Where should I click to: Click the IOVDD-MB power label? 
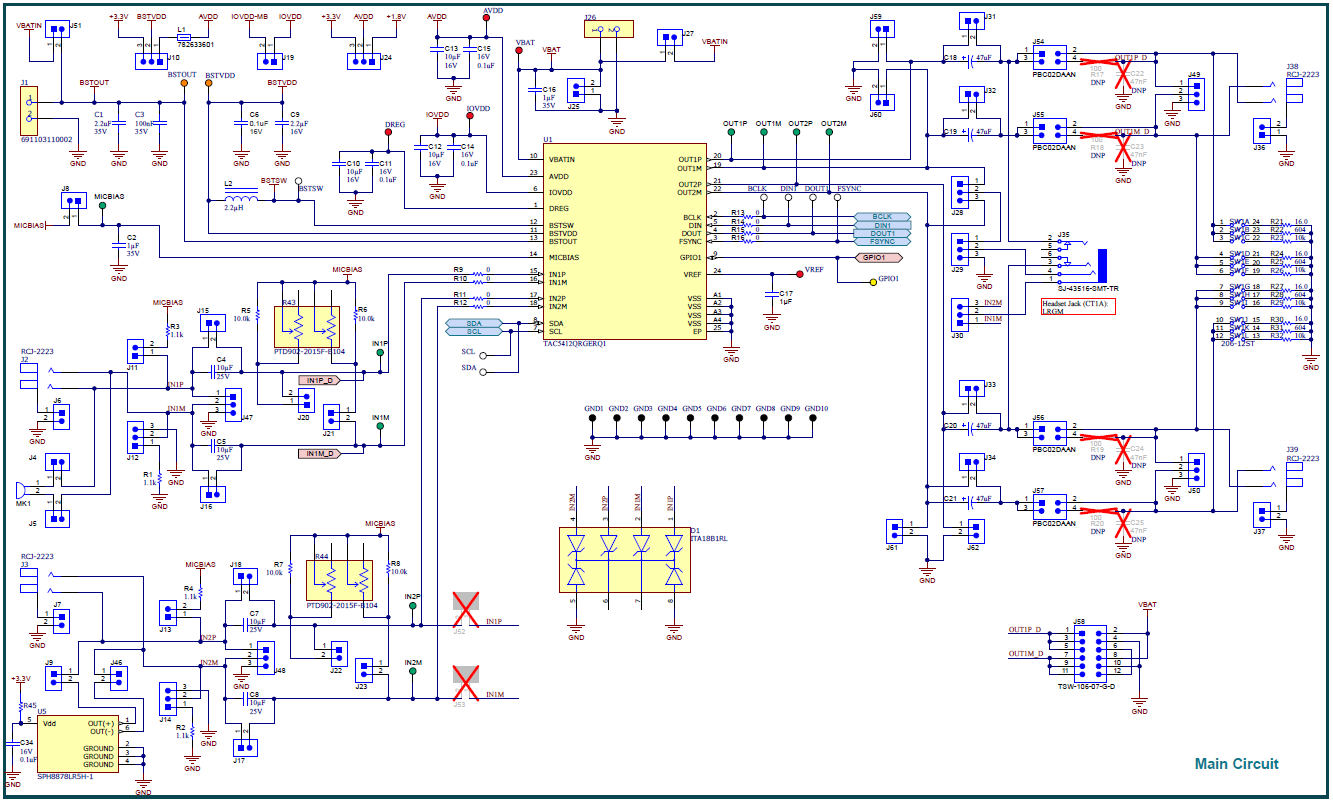[x=250, y=17]
